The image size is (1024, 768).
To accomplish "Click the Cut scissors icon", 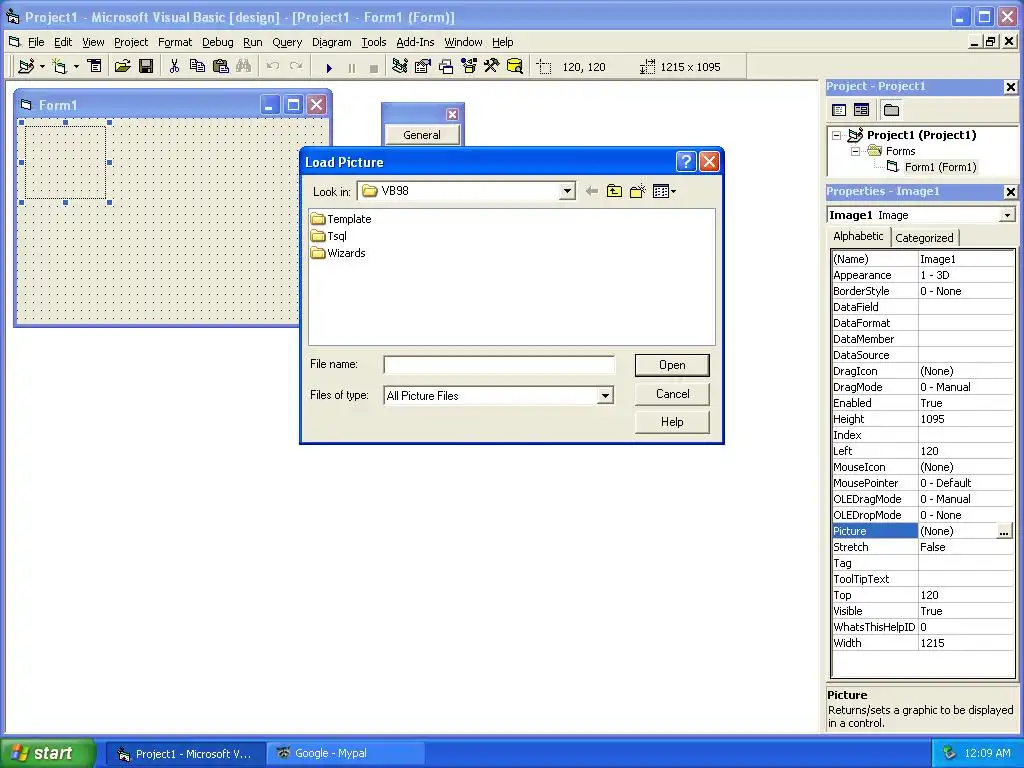I will coord(174,67).
